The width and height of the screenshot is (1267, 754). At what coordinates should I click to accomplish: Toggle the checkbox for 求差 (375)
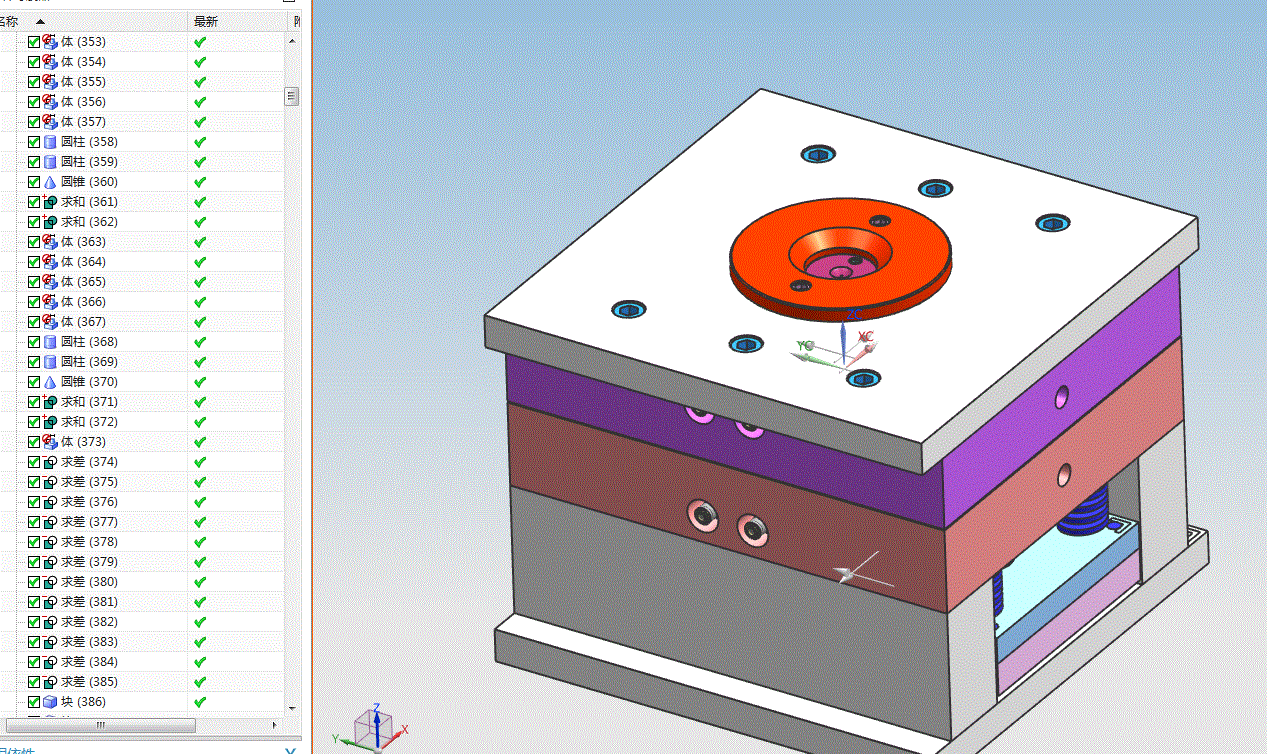point(34,481)
